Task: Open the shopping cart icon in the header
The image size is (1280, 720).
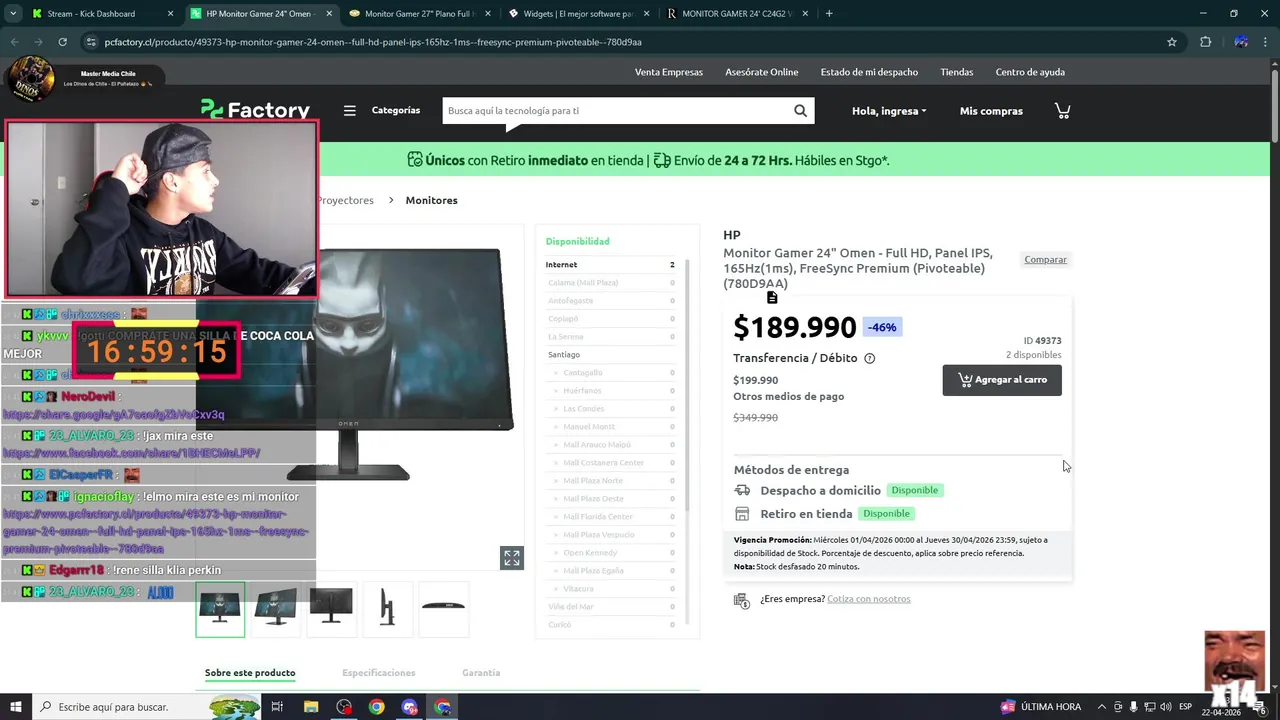Action: click(1062, 111)
